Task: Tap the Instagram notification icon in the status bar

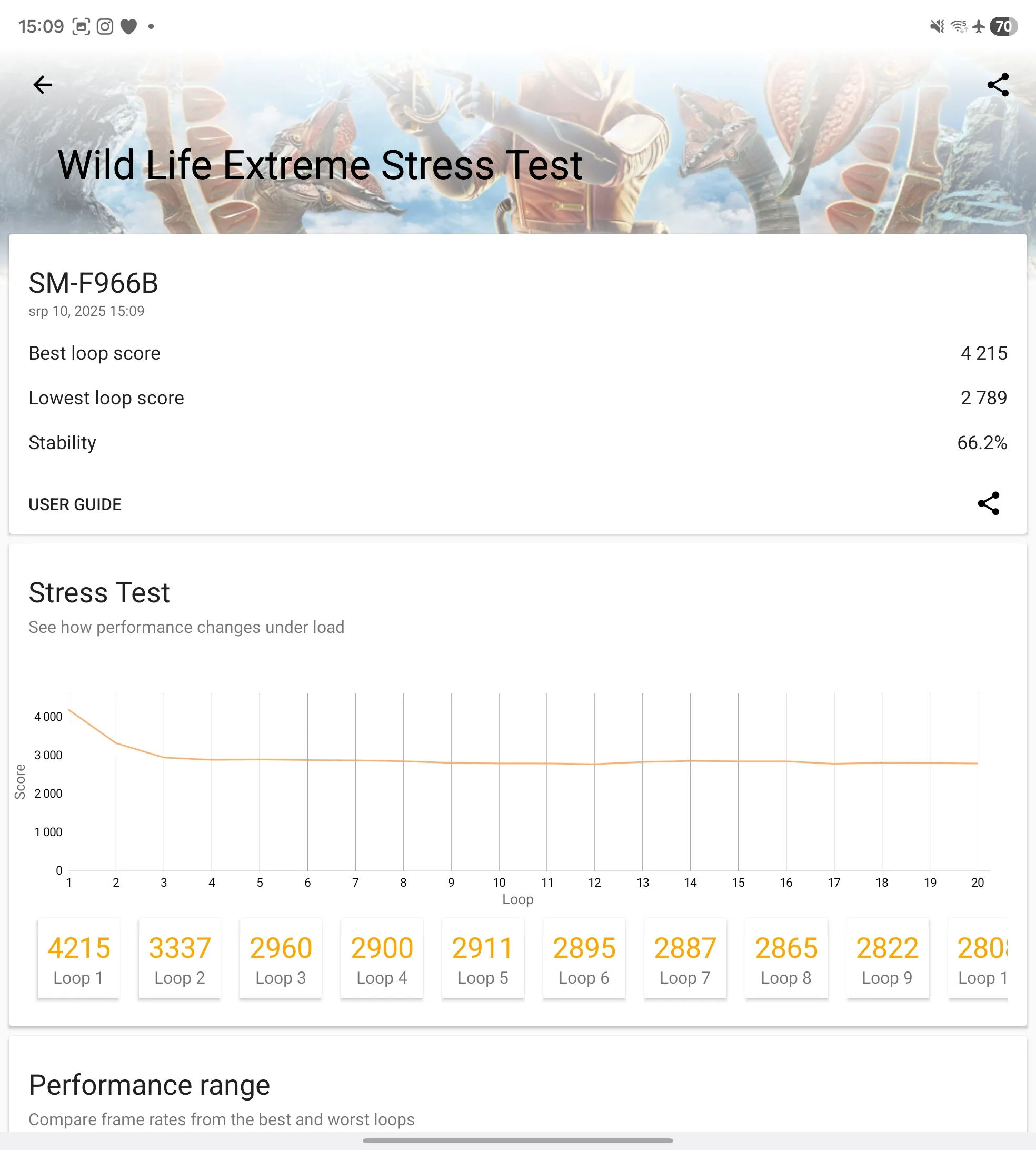Action: point(105,27)
